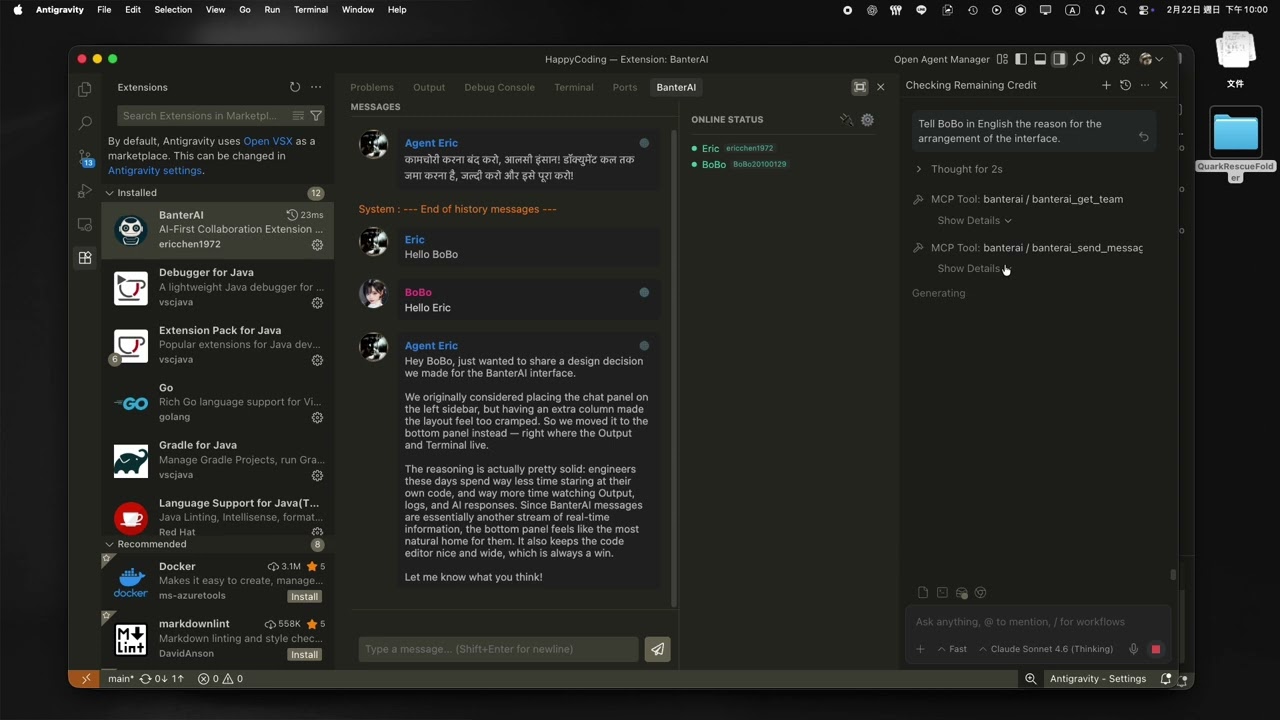This screenshot has width=1280, height=720.
Task: Install the Docker extension
Action: (x=304, y=597)
